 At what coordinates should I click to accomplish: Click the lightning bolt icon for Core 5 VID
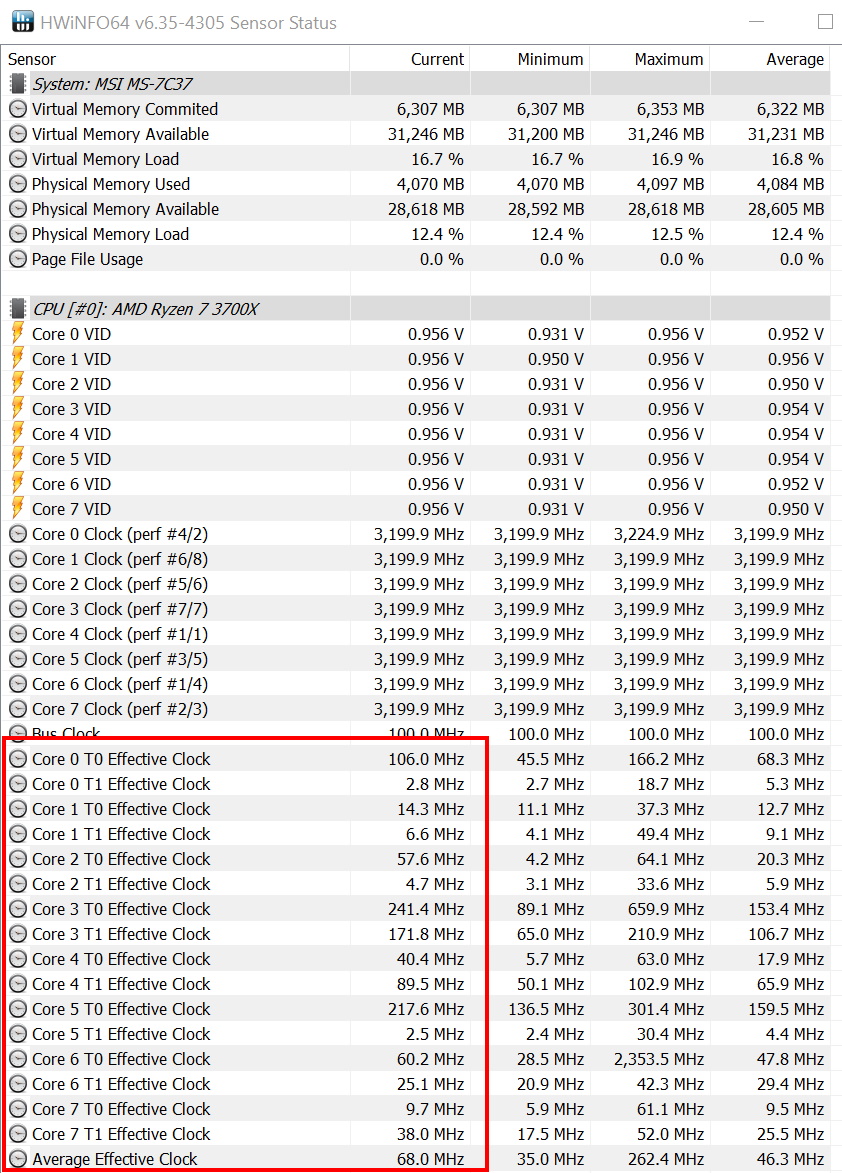18,459
